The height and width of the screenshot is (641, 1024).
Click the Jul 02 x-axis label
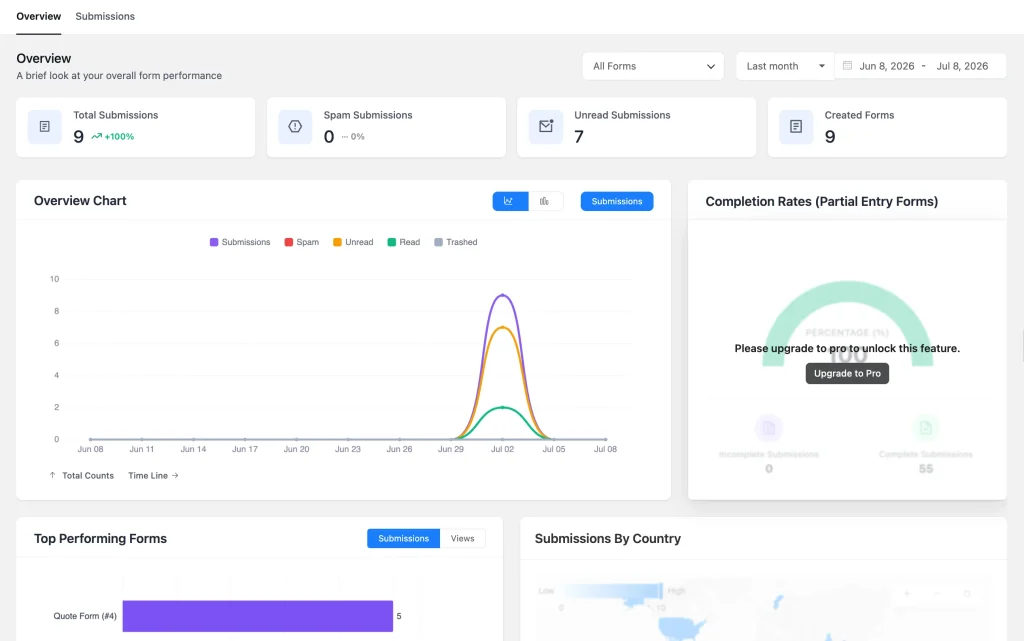pos(502,449)
